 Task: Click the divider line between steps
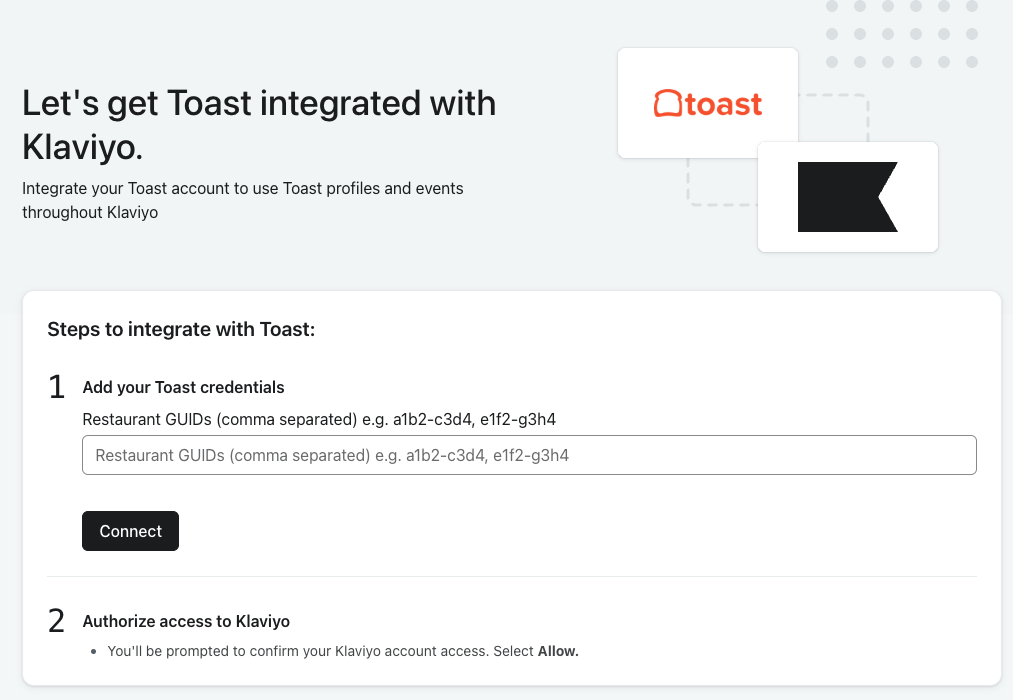511,577
